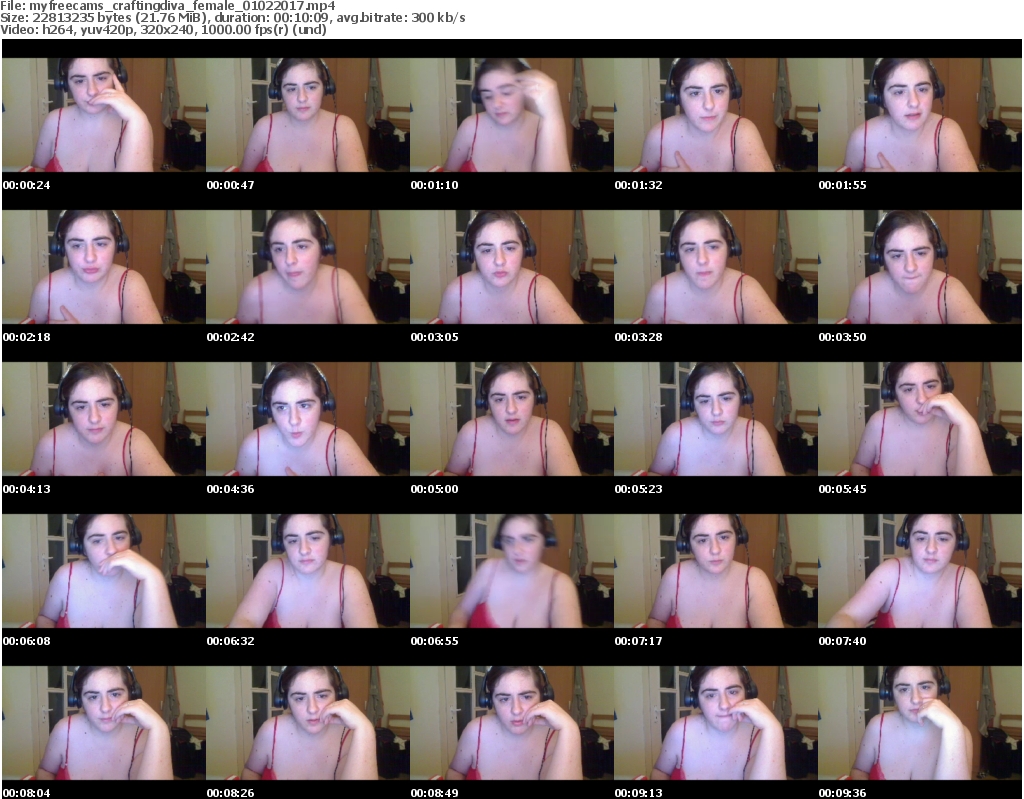
Task: Click the timestamp text 00:09:36
Action: (842, 792)
